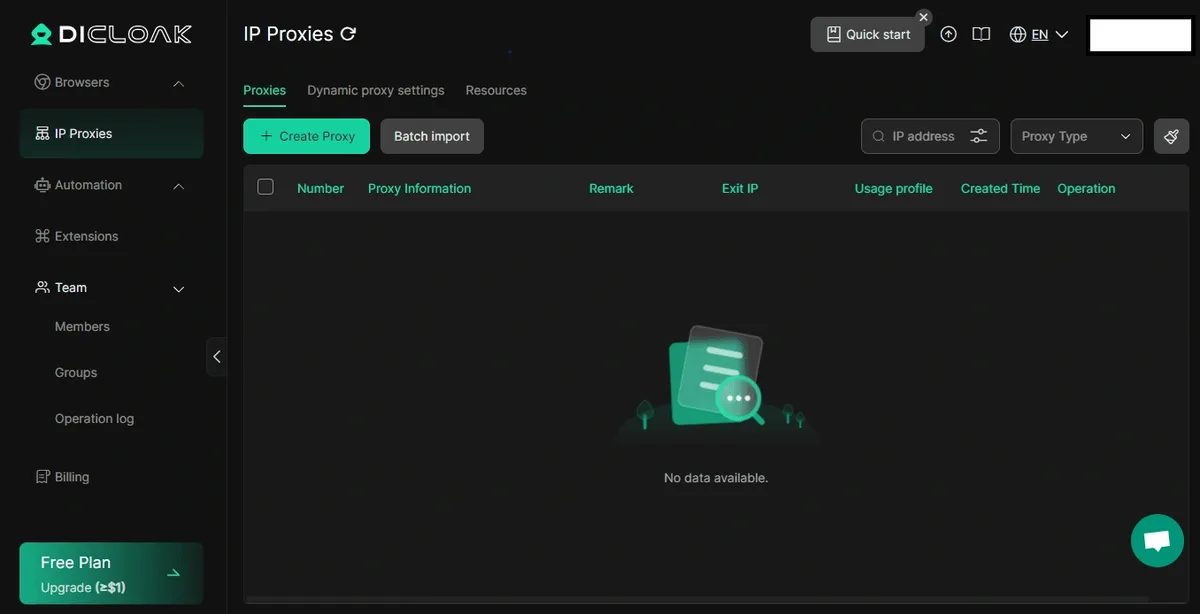Image resolution: width=1200 pixels, height=614 pixels.
Task: Select IP Proxies in the sidebar
Action: 111,133
